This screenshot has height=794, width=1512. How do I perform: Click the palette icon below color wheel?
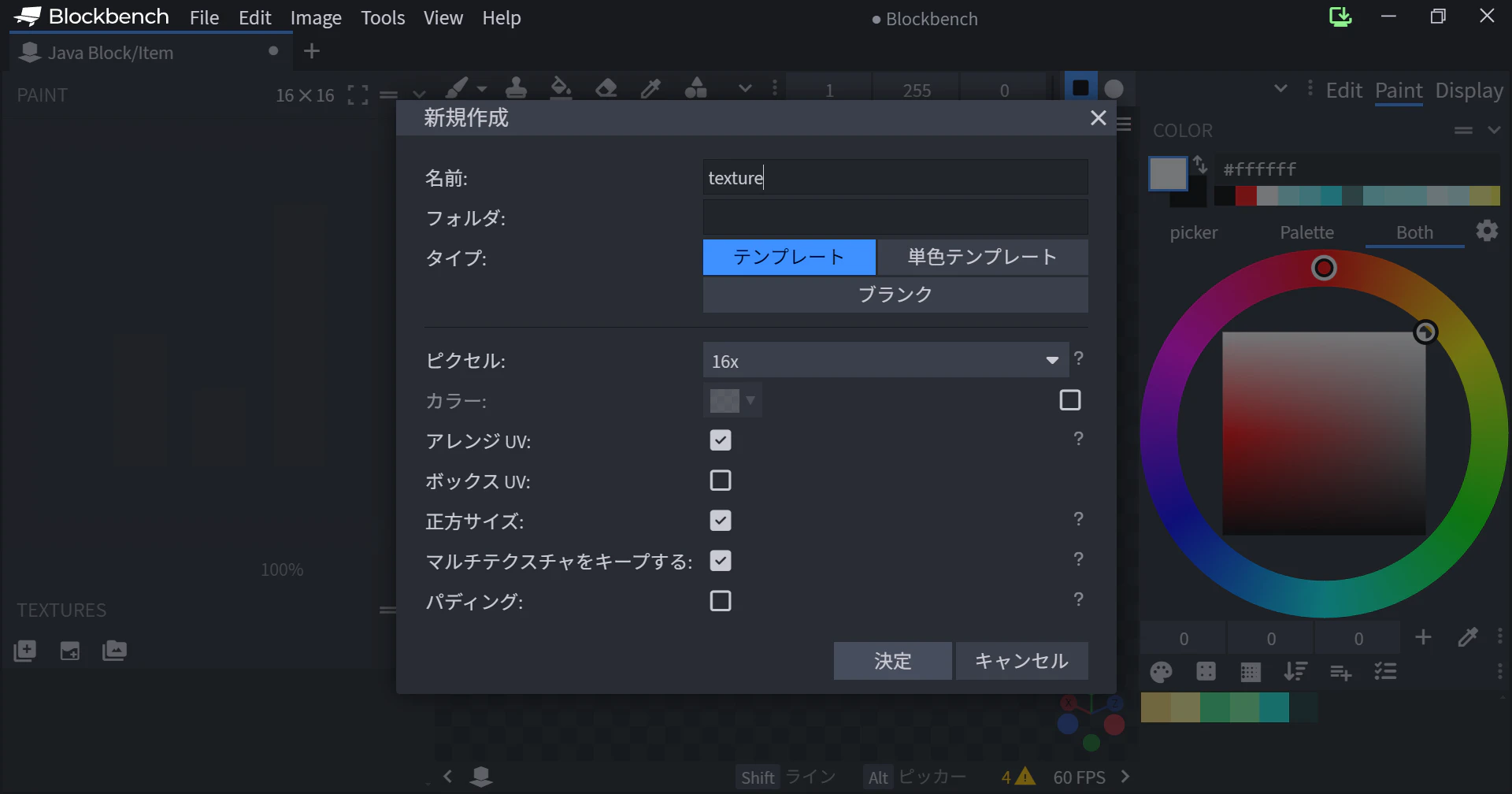click(x=1162, y=672)
